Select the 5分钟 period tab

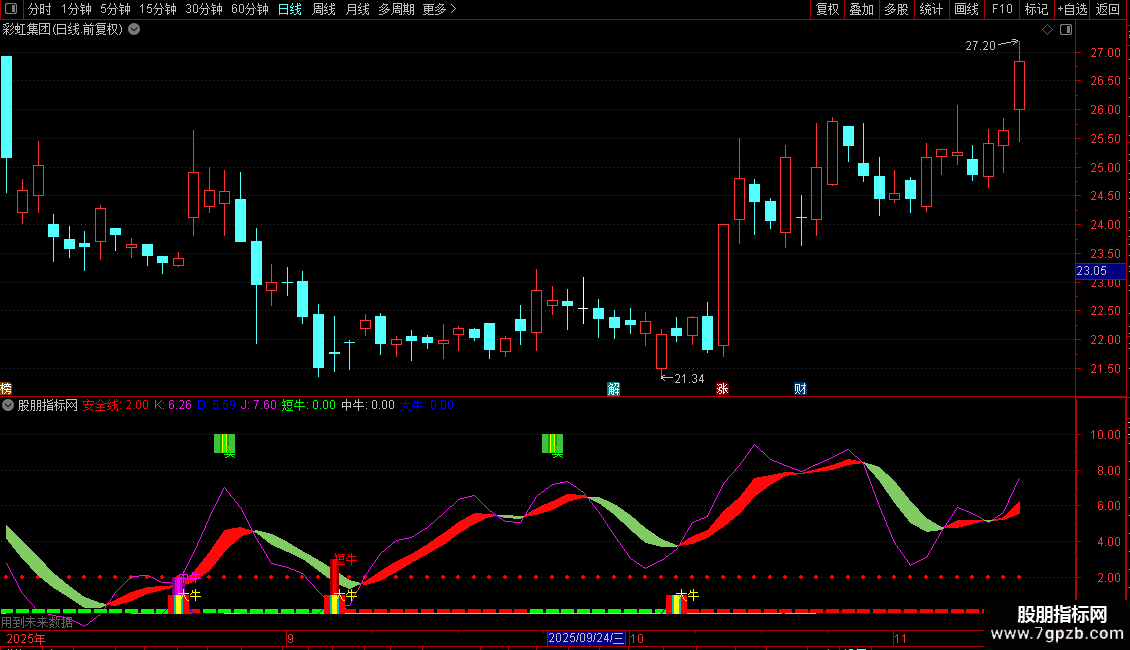coord(115,9)
